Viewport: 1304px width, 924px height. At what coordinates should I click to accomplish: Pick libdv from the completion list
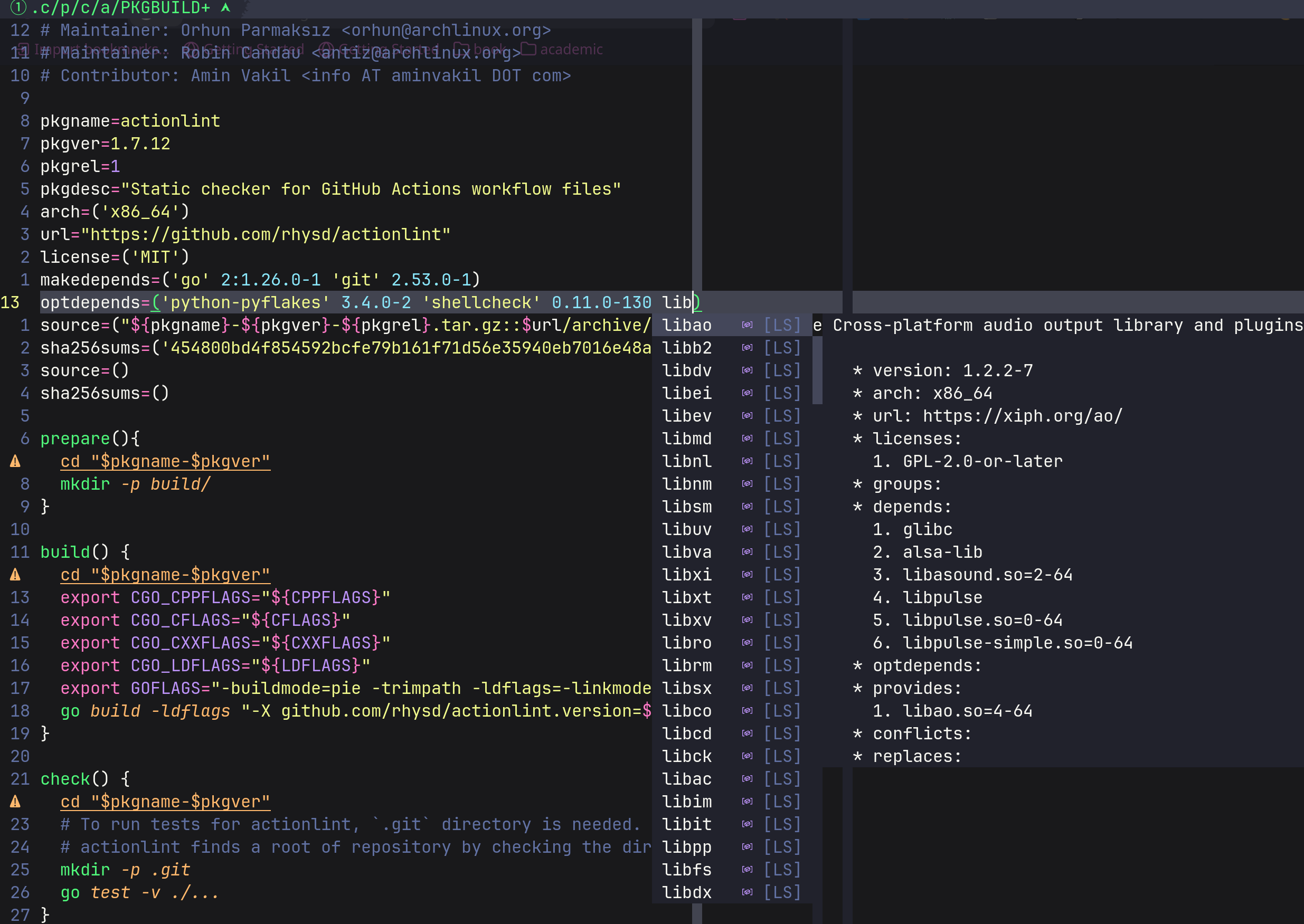click(x=731, y=370)
